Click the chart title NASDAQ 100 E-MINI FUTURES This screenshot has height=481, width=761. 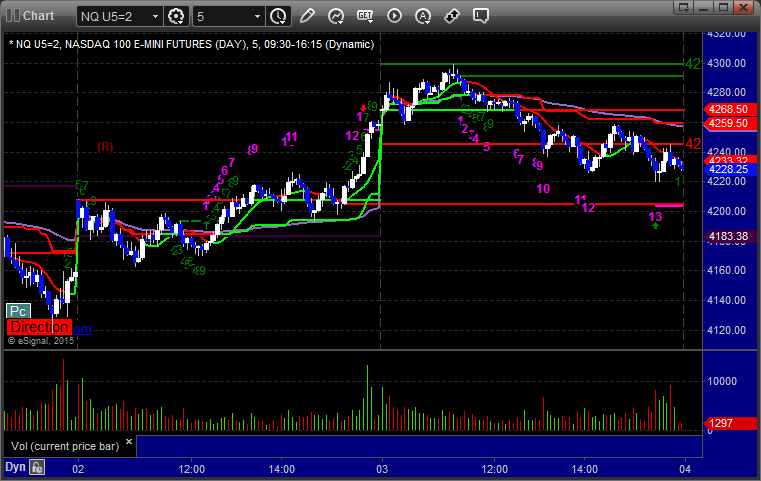pos(138,44)
